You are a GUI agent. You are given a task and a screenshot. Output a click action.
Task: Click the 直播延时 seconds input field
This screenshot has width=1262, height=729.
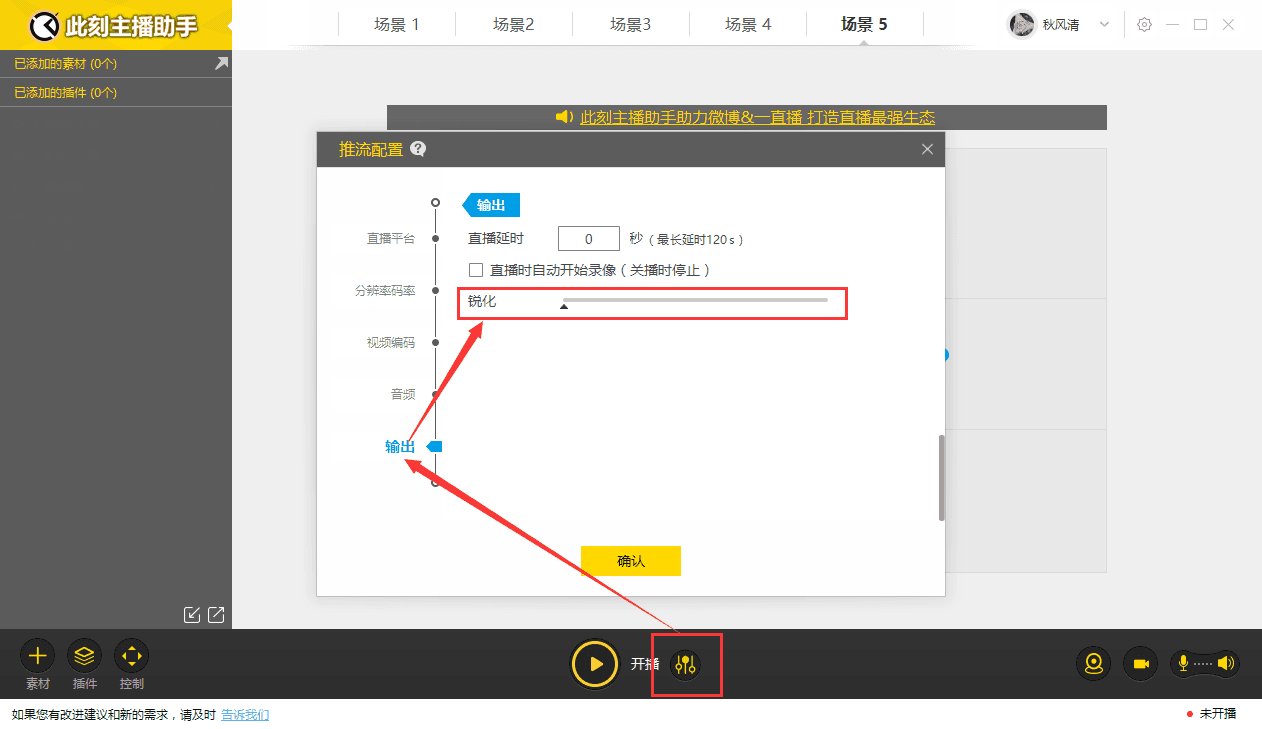588,238
